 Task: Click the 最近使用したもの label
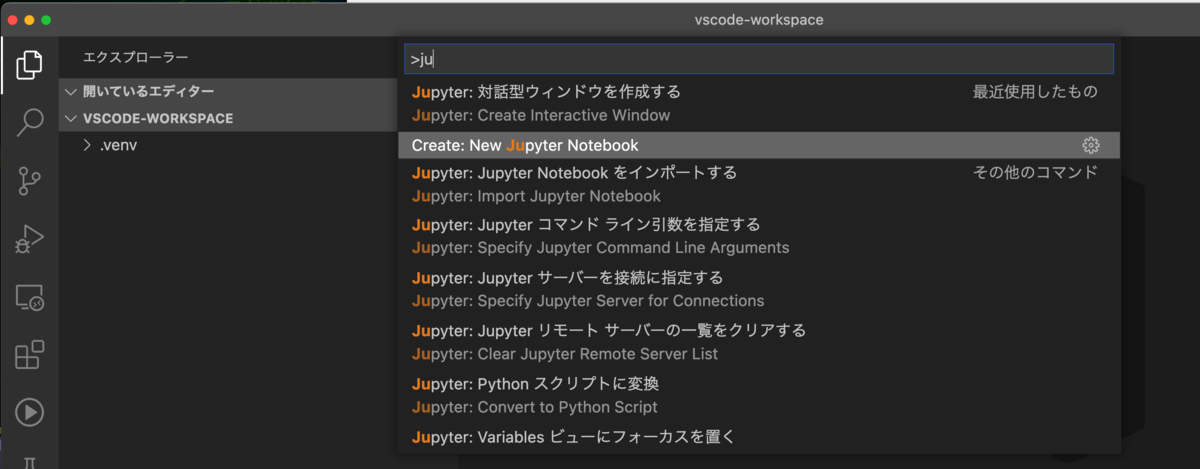tap(1036, 92)
